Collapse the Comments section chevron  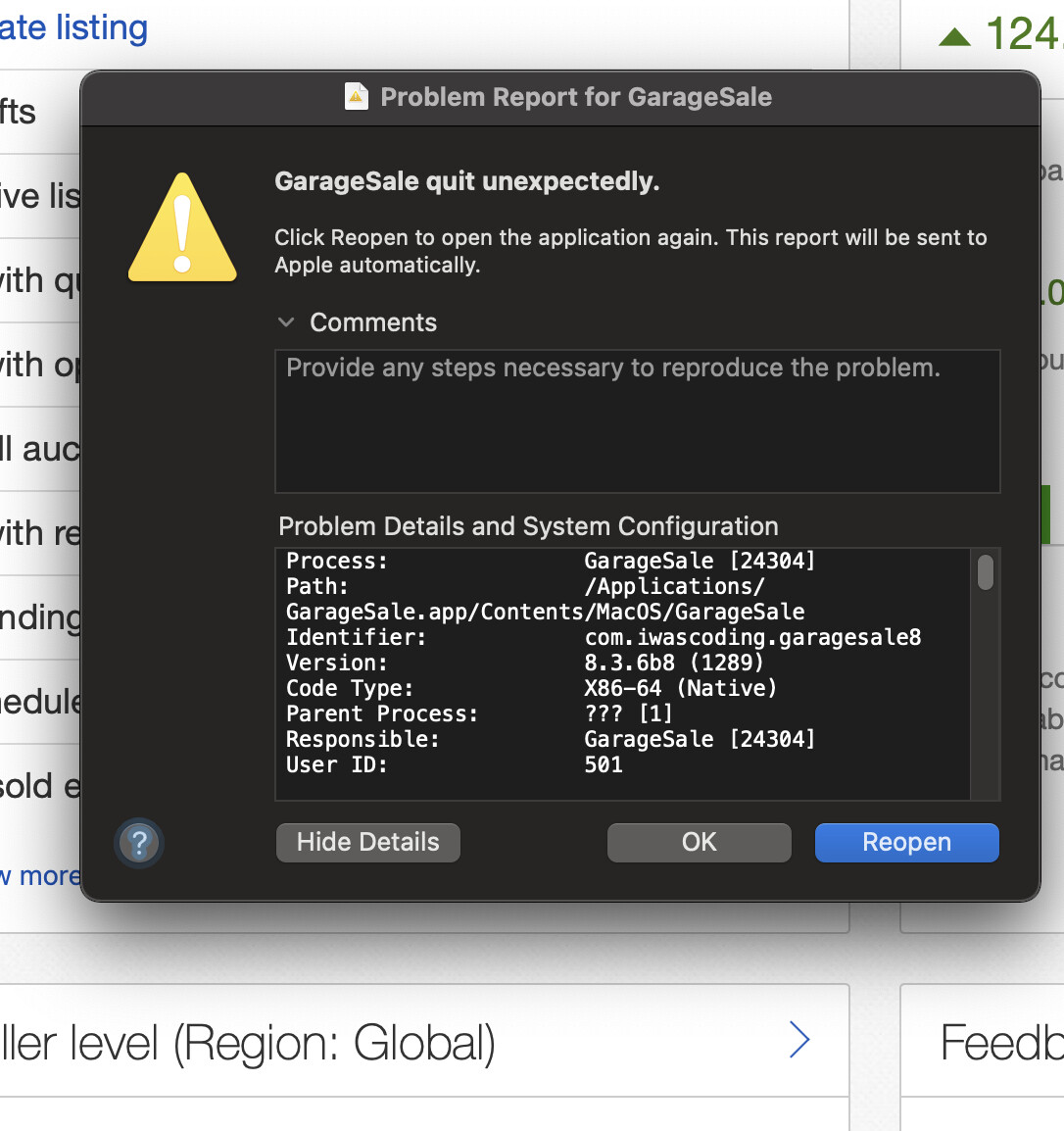[x=286, y=322]
